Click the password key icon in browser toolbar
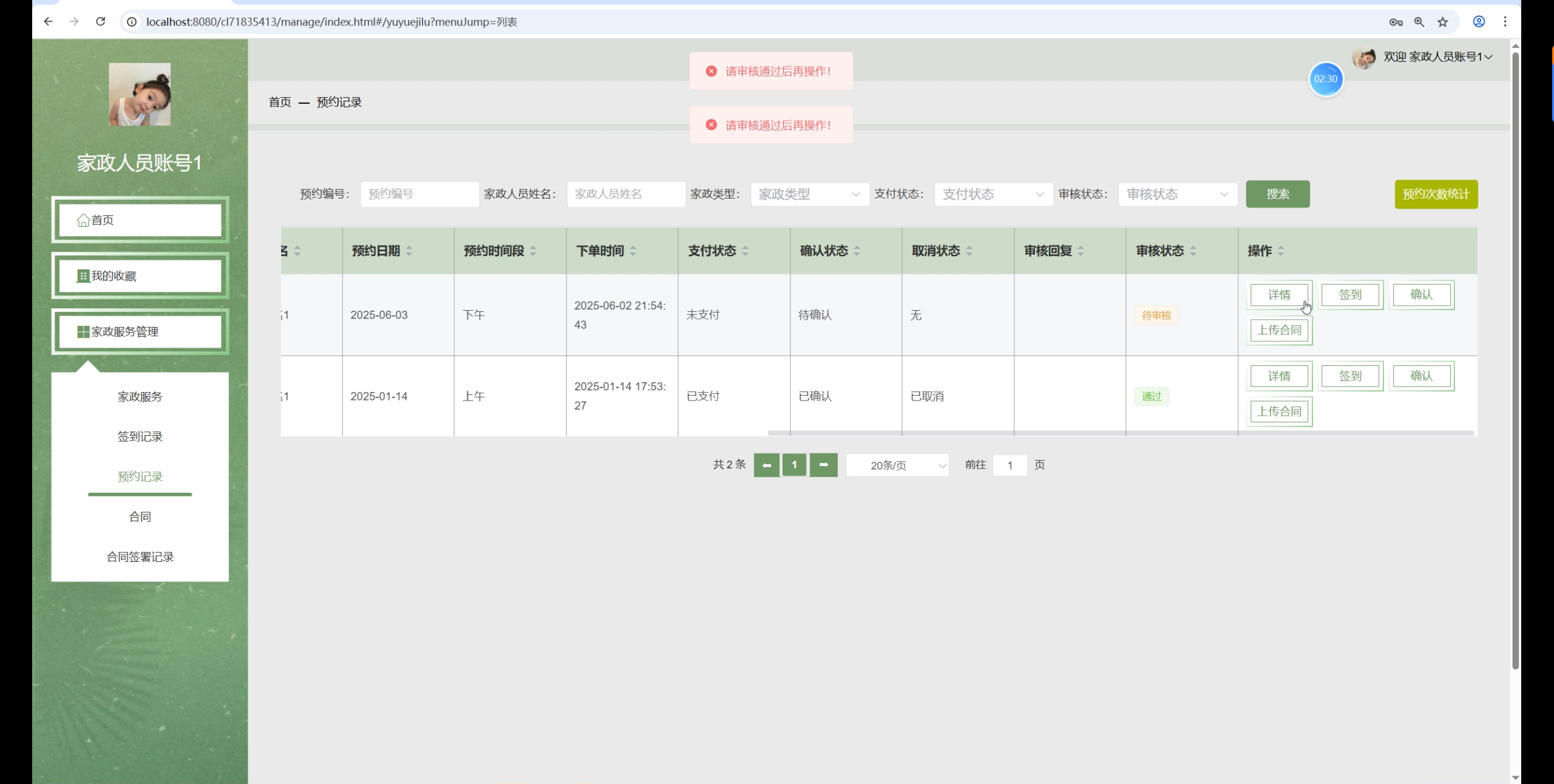The width and height of the screenshot is (1554, 784). pyautogui.click(x=1396, y=21)
